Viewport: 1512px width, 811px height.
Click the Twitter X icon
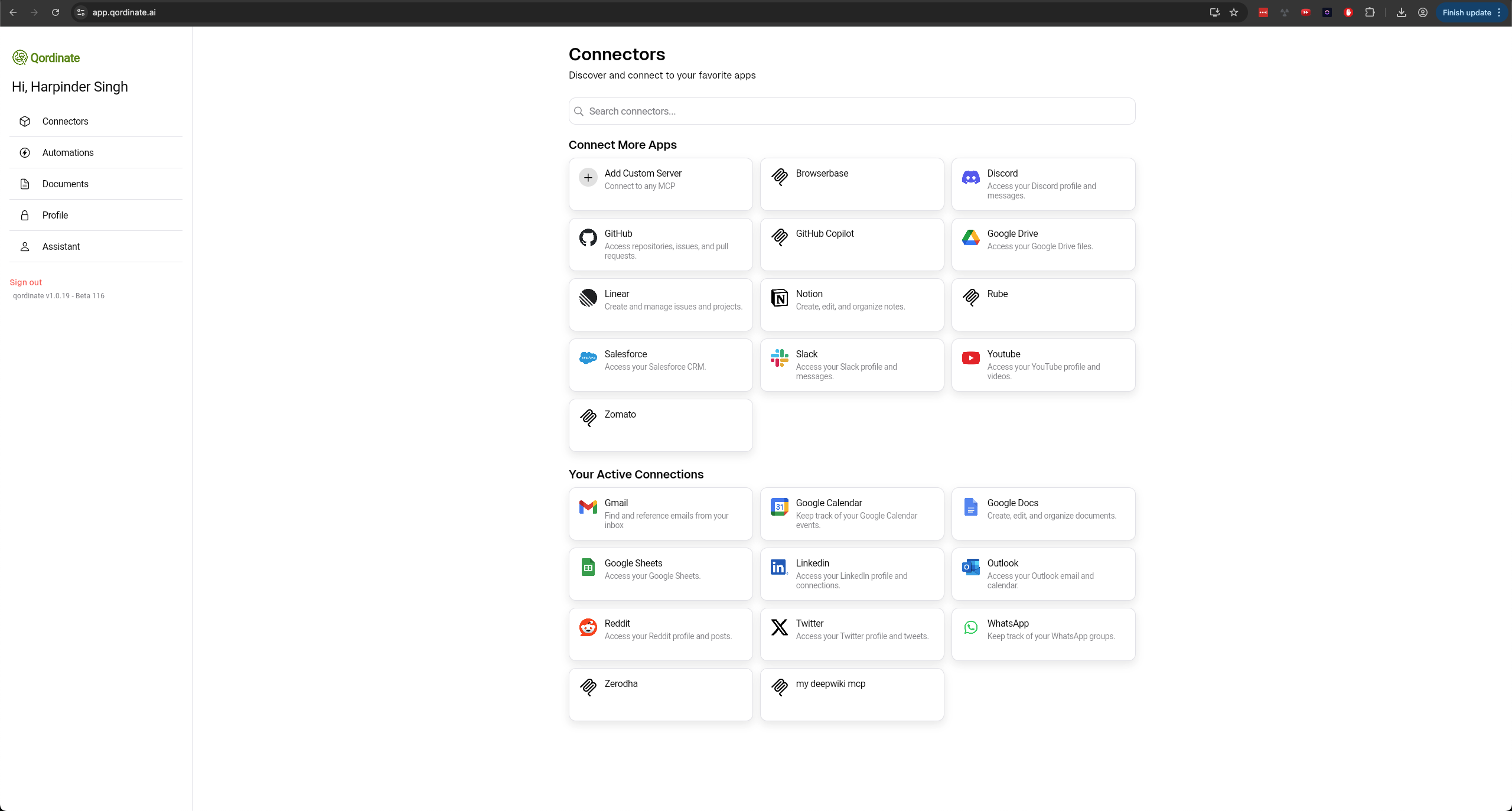tap(779, 627)
